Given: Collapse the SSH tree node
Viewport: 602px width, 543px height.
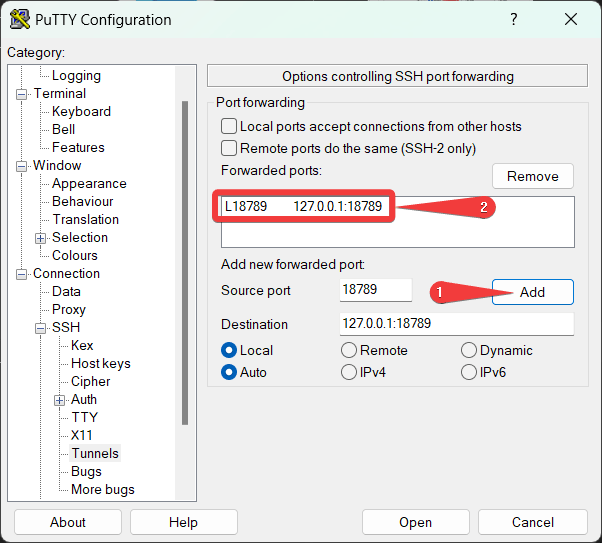Looking at the screenshot, I should tap(41, 328).
